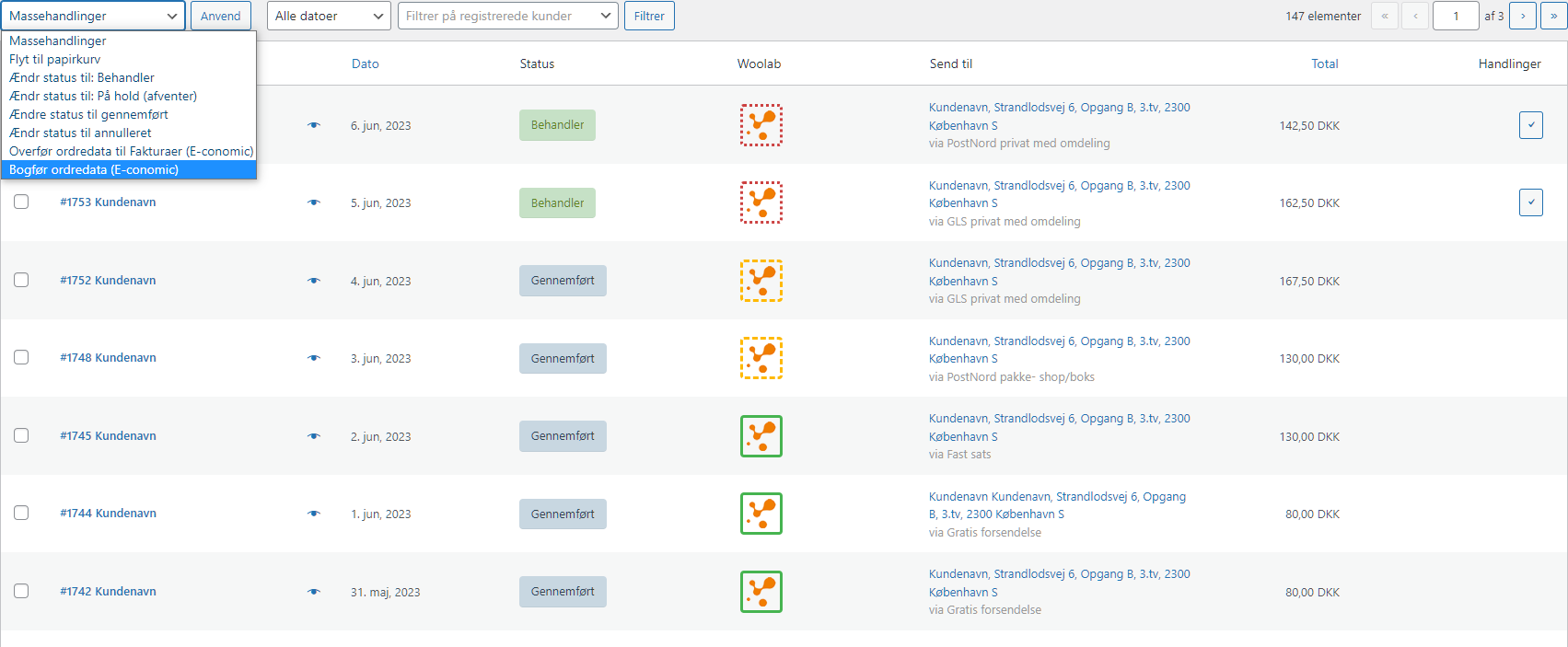
Task: Choose Bogfør ordredata (E-conomic) option
Action: coord(94,169)
